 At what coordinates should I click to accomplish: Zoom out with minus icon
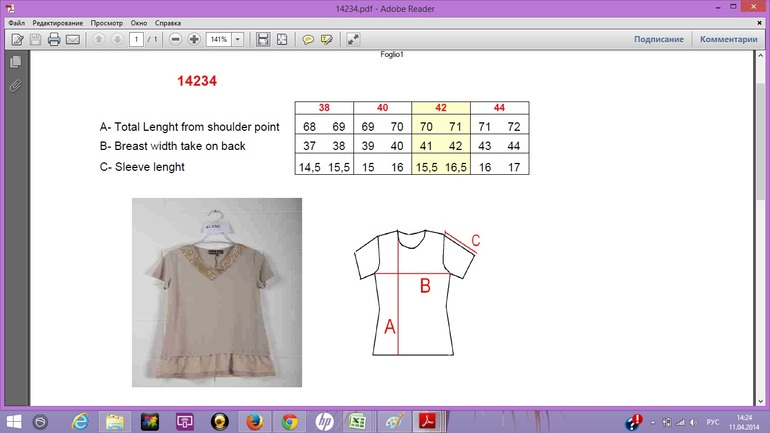pyautogui.click(x=175, y=39)
